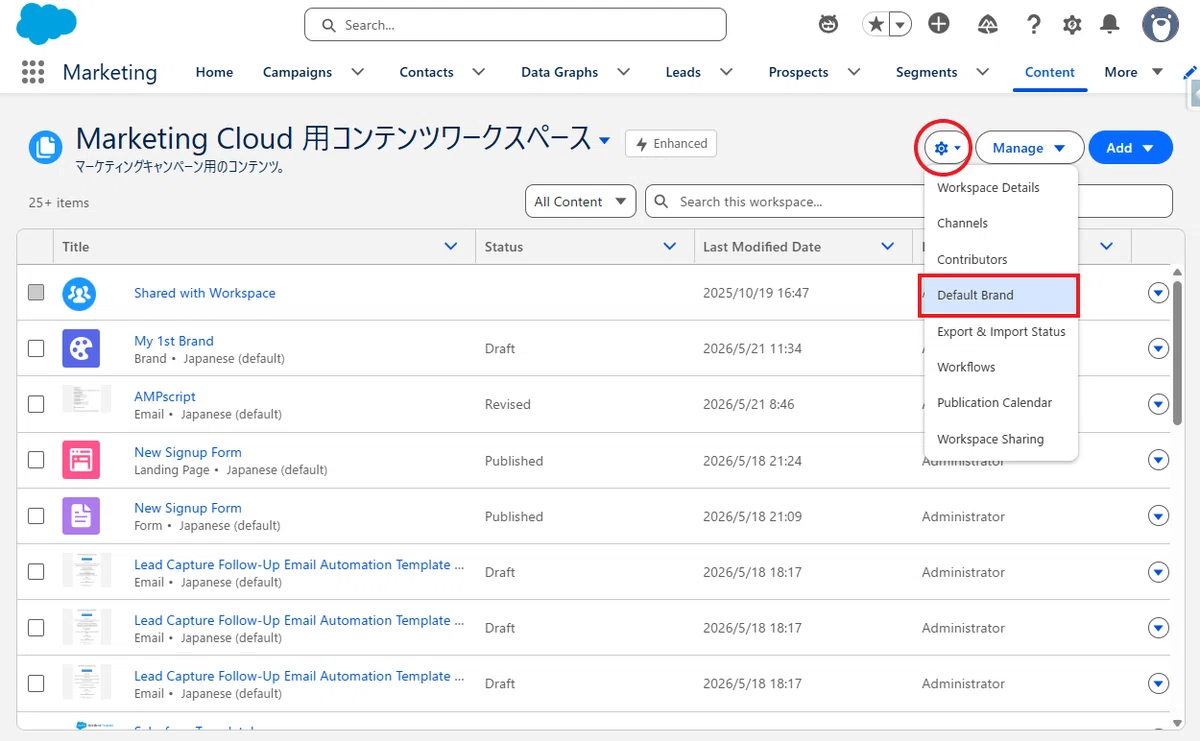Expand the Campaigns nav dropdown chevron
Screen dimensions: 1200x741
tap(357, 72)
